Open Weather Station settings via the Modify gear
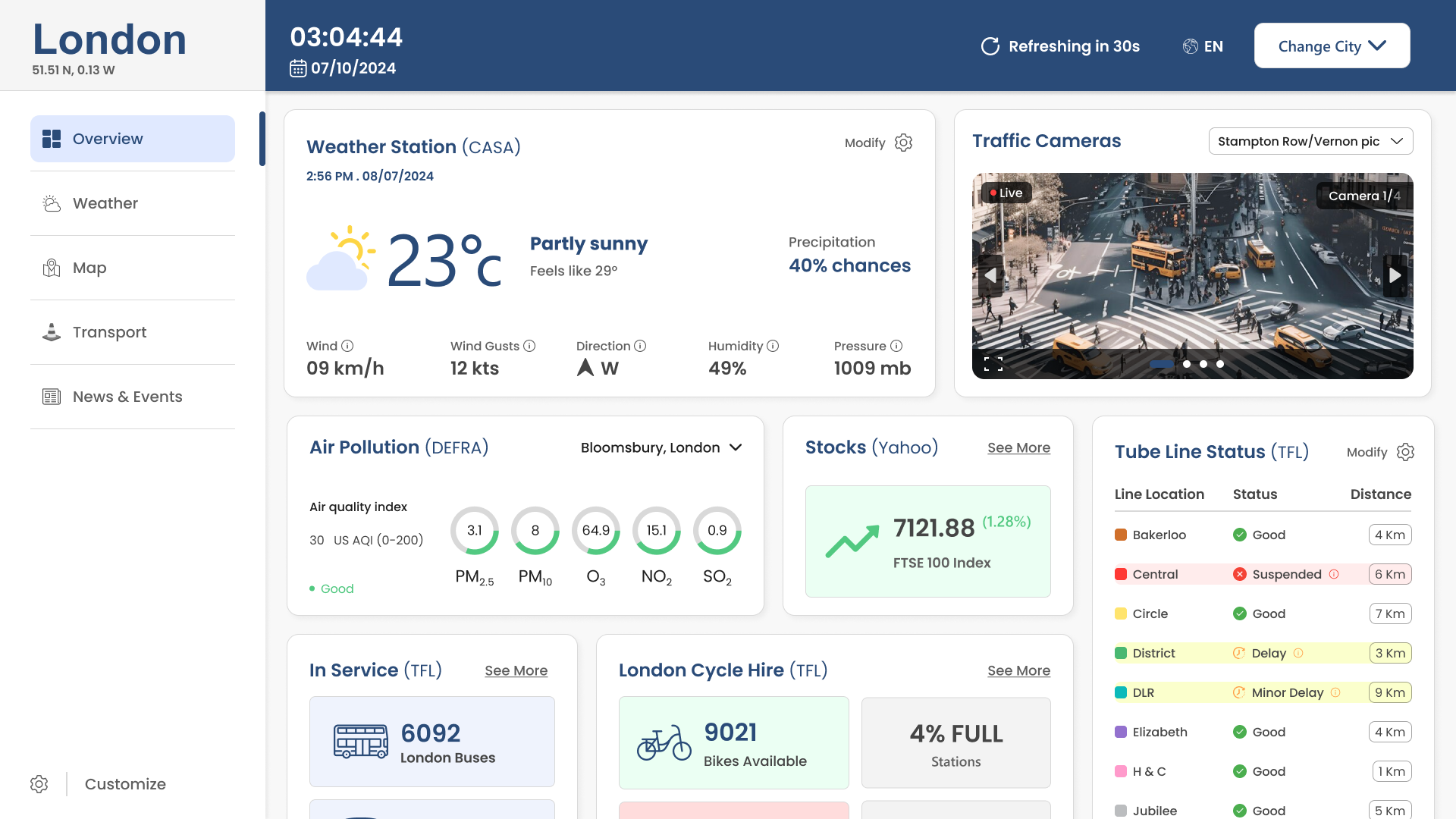Viewport: 1456px width, 819px height. click(x=903, y=143)
